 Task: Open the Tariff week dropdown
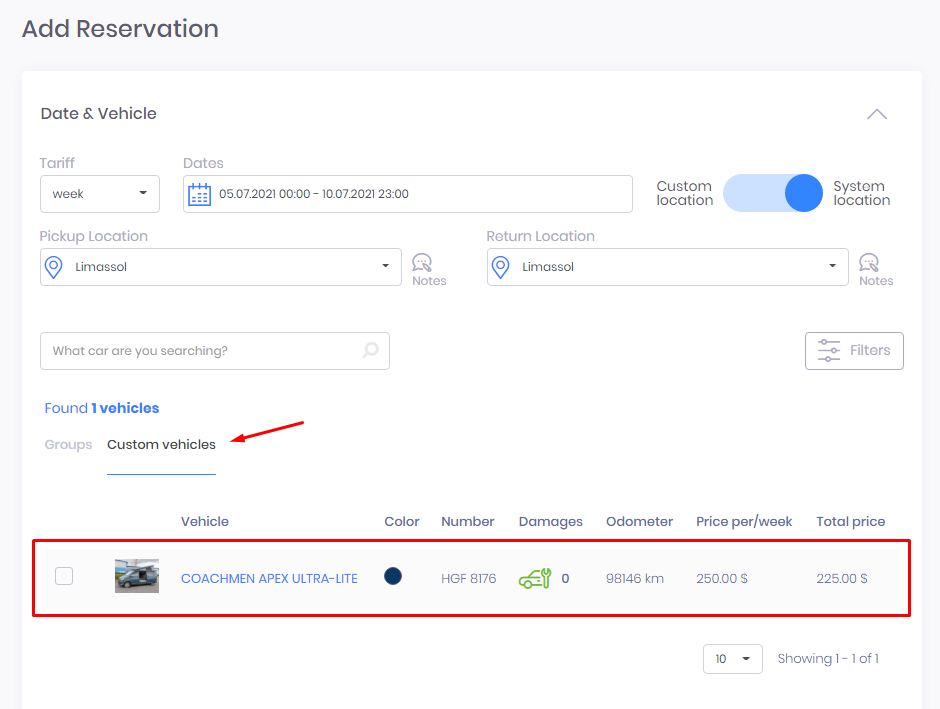(100, 194)
